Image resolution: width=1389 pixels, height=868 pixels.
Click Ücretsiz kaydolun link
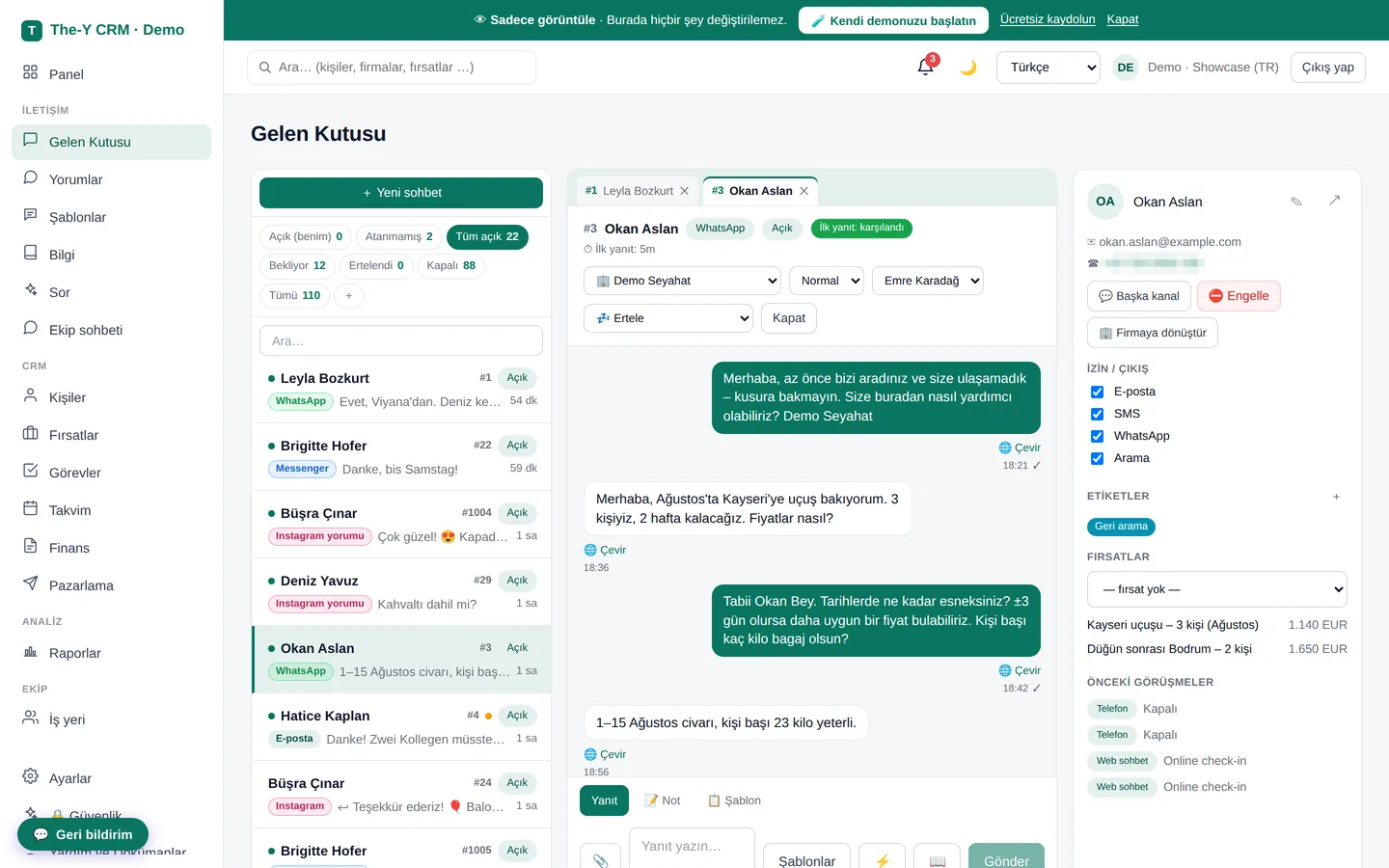pyautogui.click(x=1048, y=19)
